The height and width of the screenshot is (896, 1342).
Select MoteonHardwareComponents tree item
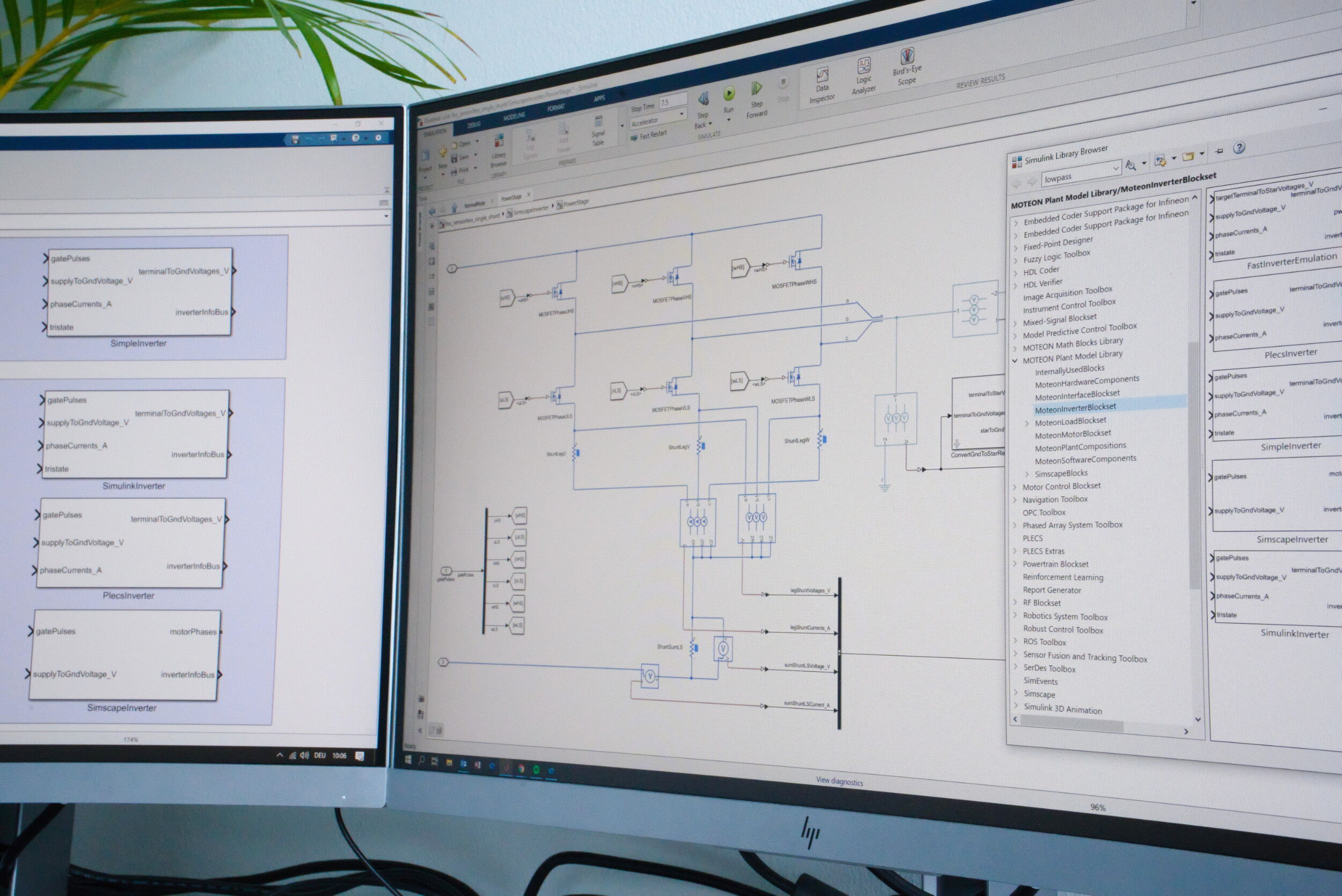(1087, 381)
